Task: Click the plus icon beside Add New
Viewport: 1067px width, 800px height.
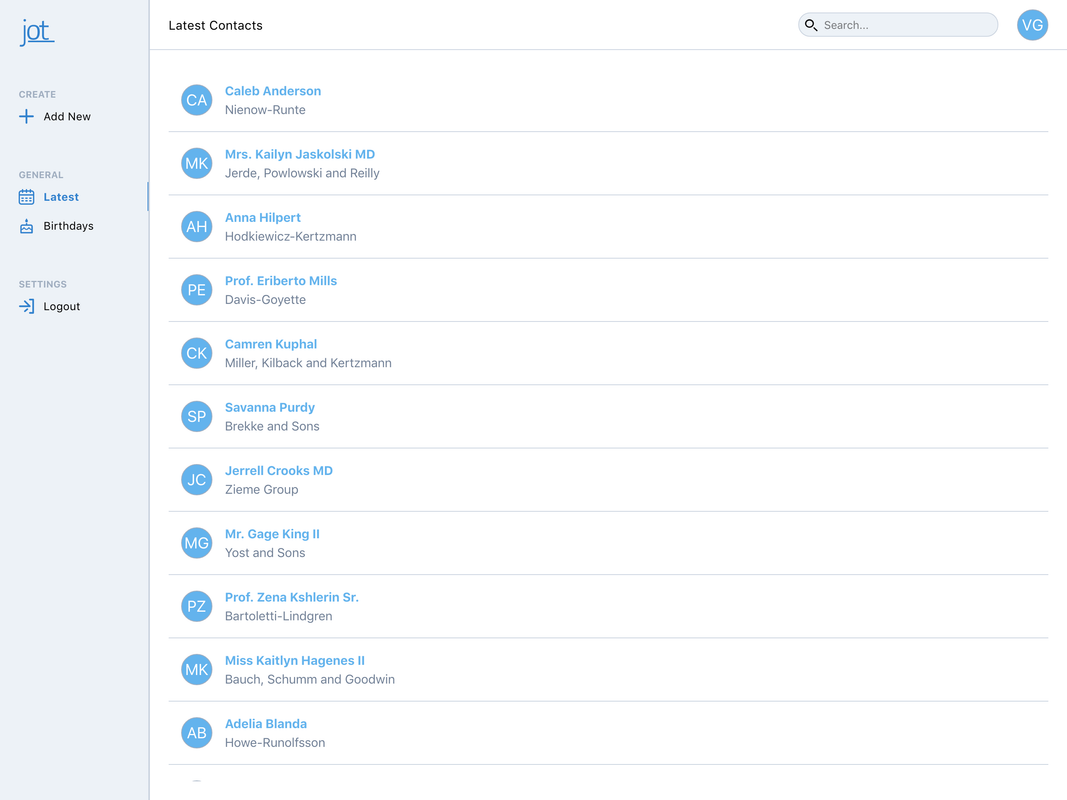Action: pyautogui.click(x=26, y=116)
